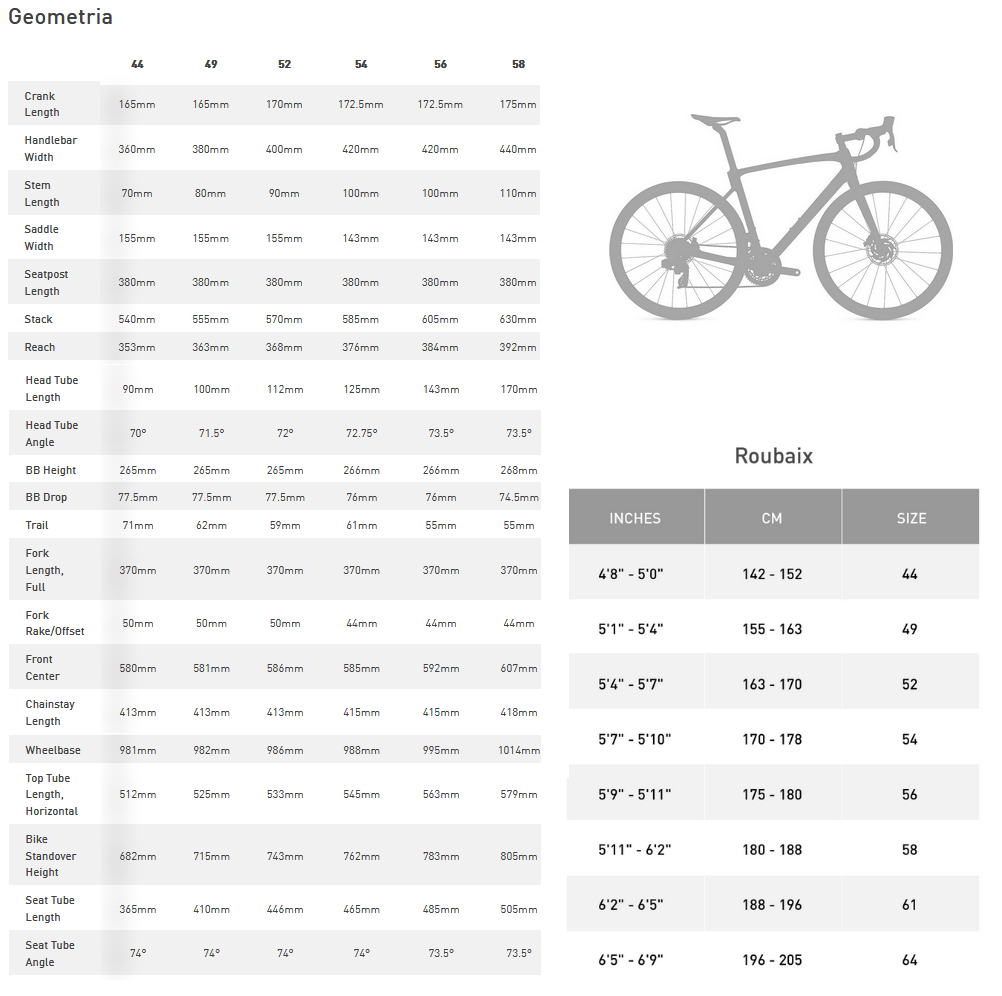
Task: Click the 6'5" - 6'9" height range
Action: pos(631,960)
